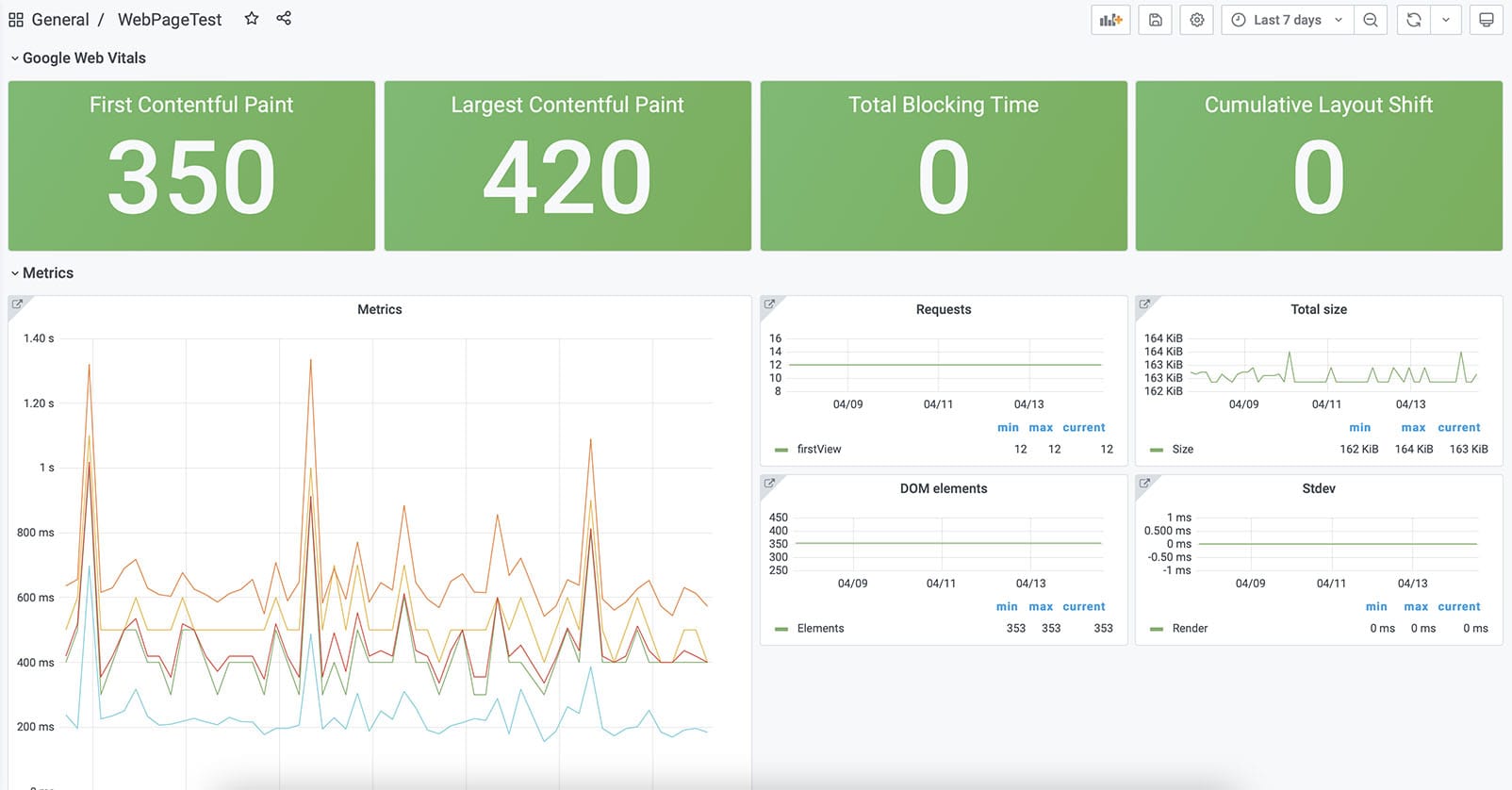Save the dashboard

coord(1155,20)
